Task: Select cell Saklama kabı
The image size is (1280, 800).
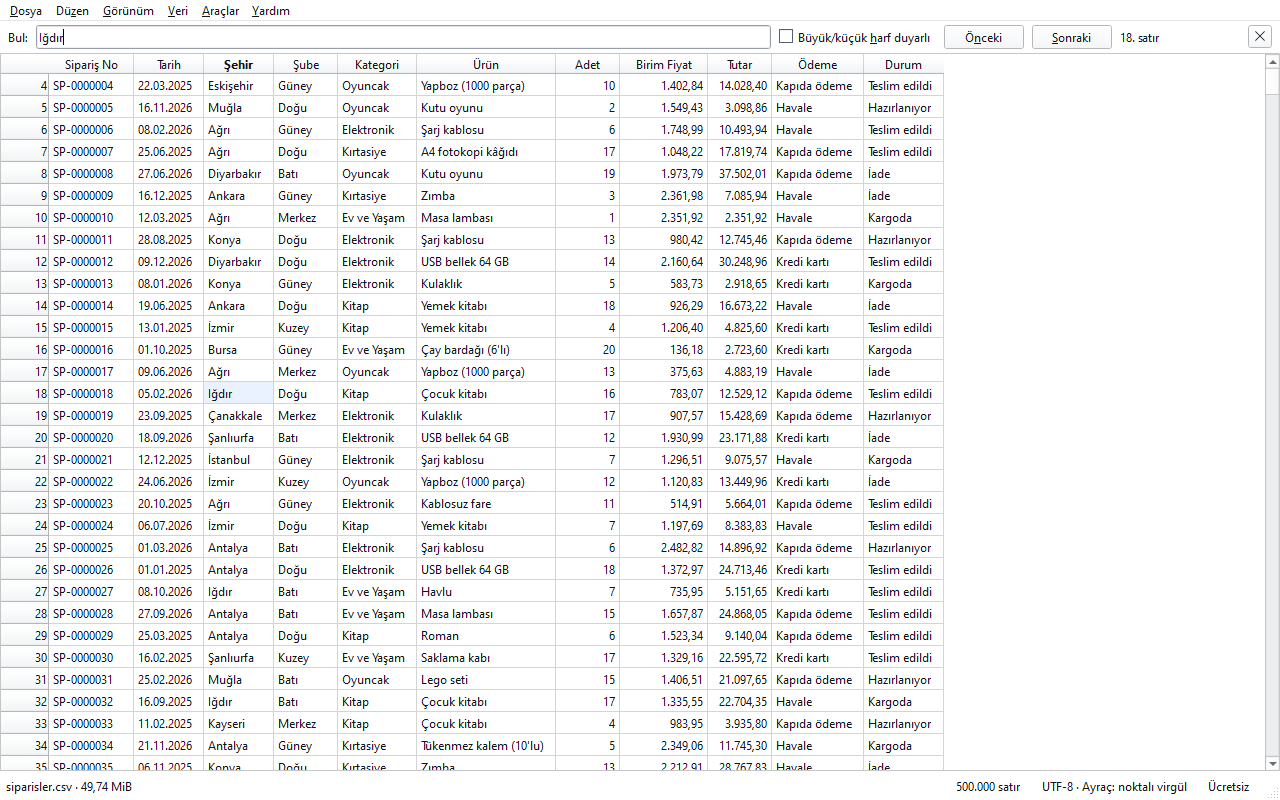Action: (486, 658)
